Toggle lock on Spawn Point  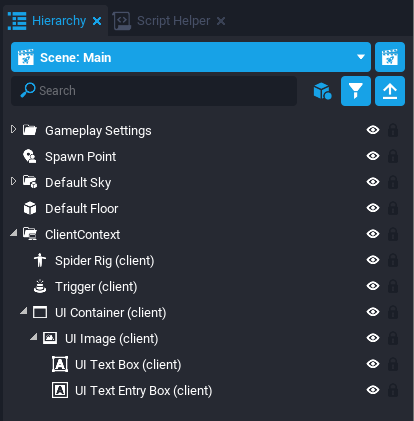click(393, 156)
